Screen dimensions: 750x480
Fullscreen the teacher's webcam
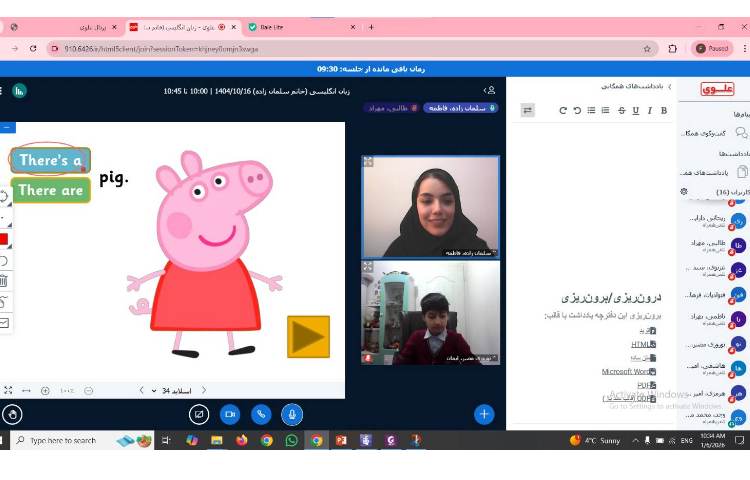point(368,162)
